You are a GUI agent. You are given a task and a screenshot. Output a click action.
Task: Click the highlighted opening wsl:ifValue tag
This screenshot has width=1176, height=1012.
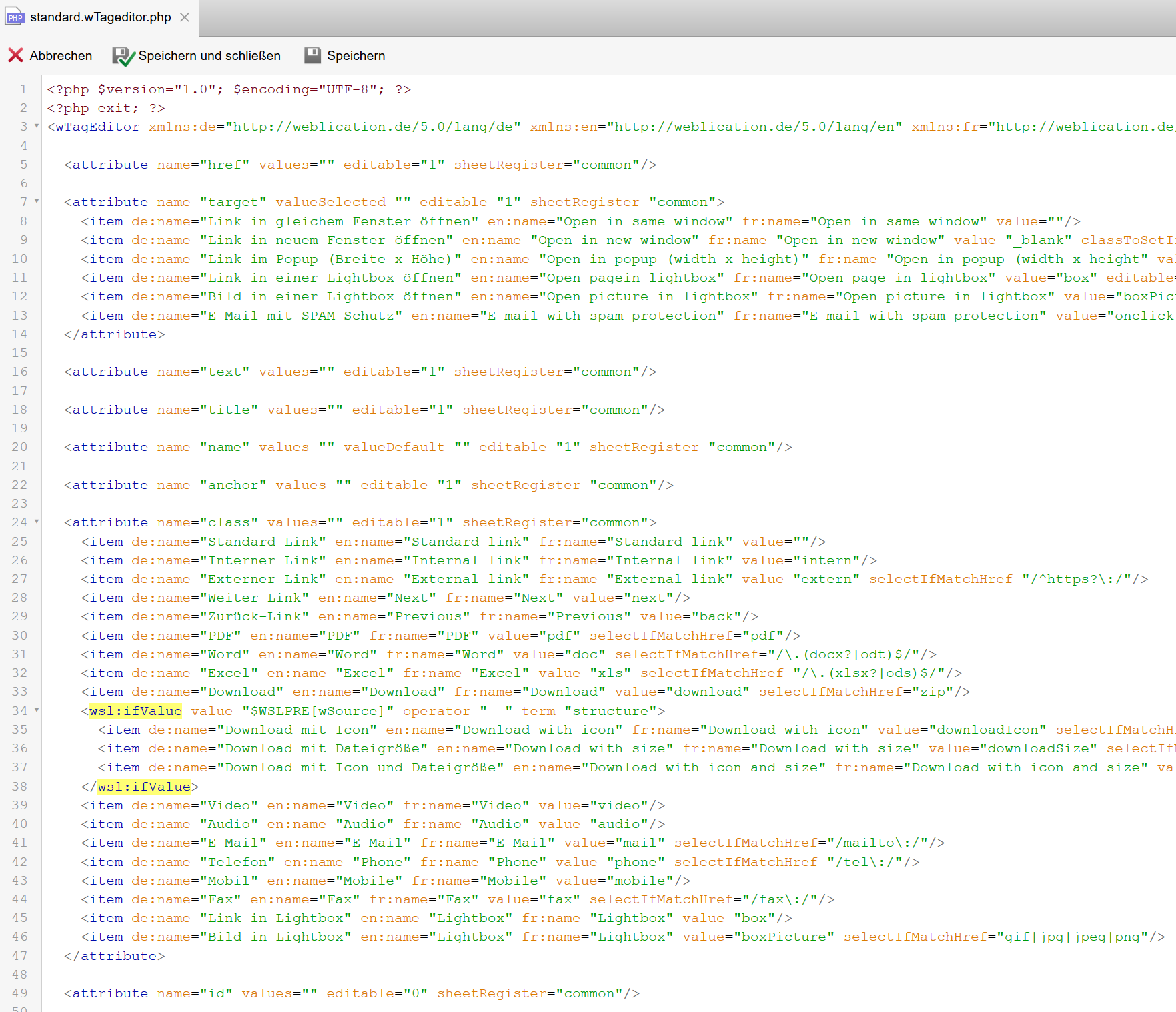tap(135, 711)
